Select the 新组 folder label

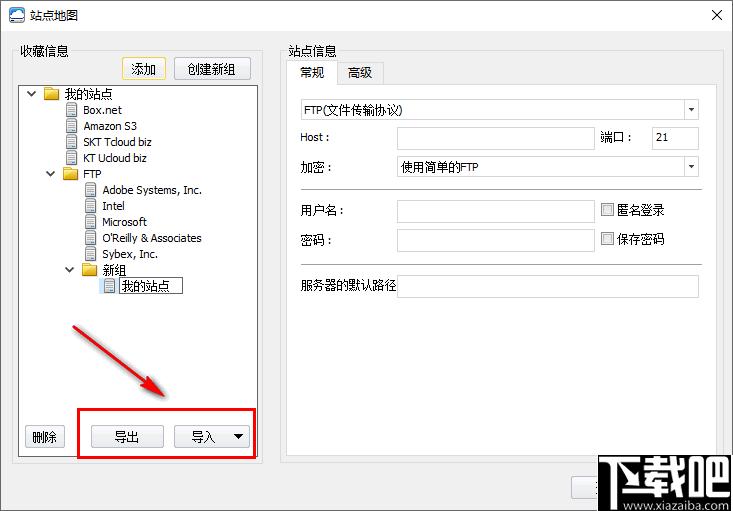(114, 270)
